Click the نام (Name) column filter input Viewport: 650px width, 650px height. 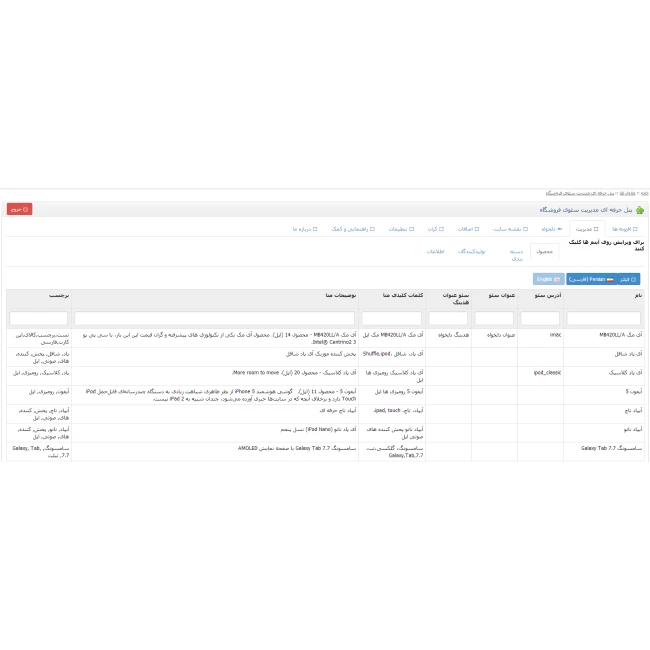coord(604,318)
